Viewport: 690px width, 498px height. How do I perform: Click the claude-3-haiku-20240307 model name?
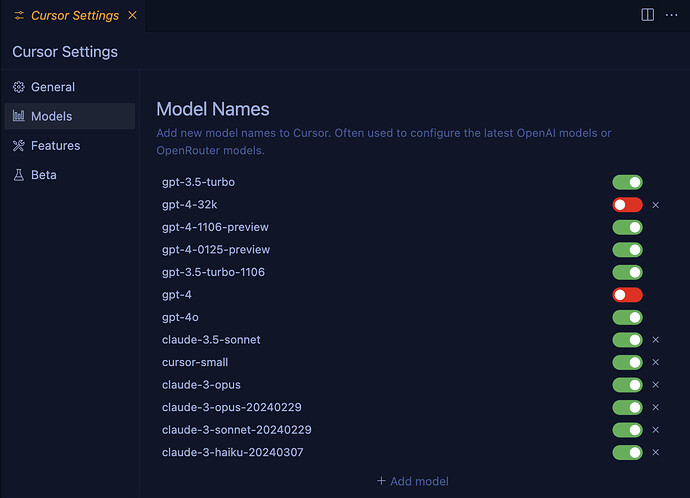pyautogui.click(x=233, y=452)
